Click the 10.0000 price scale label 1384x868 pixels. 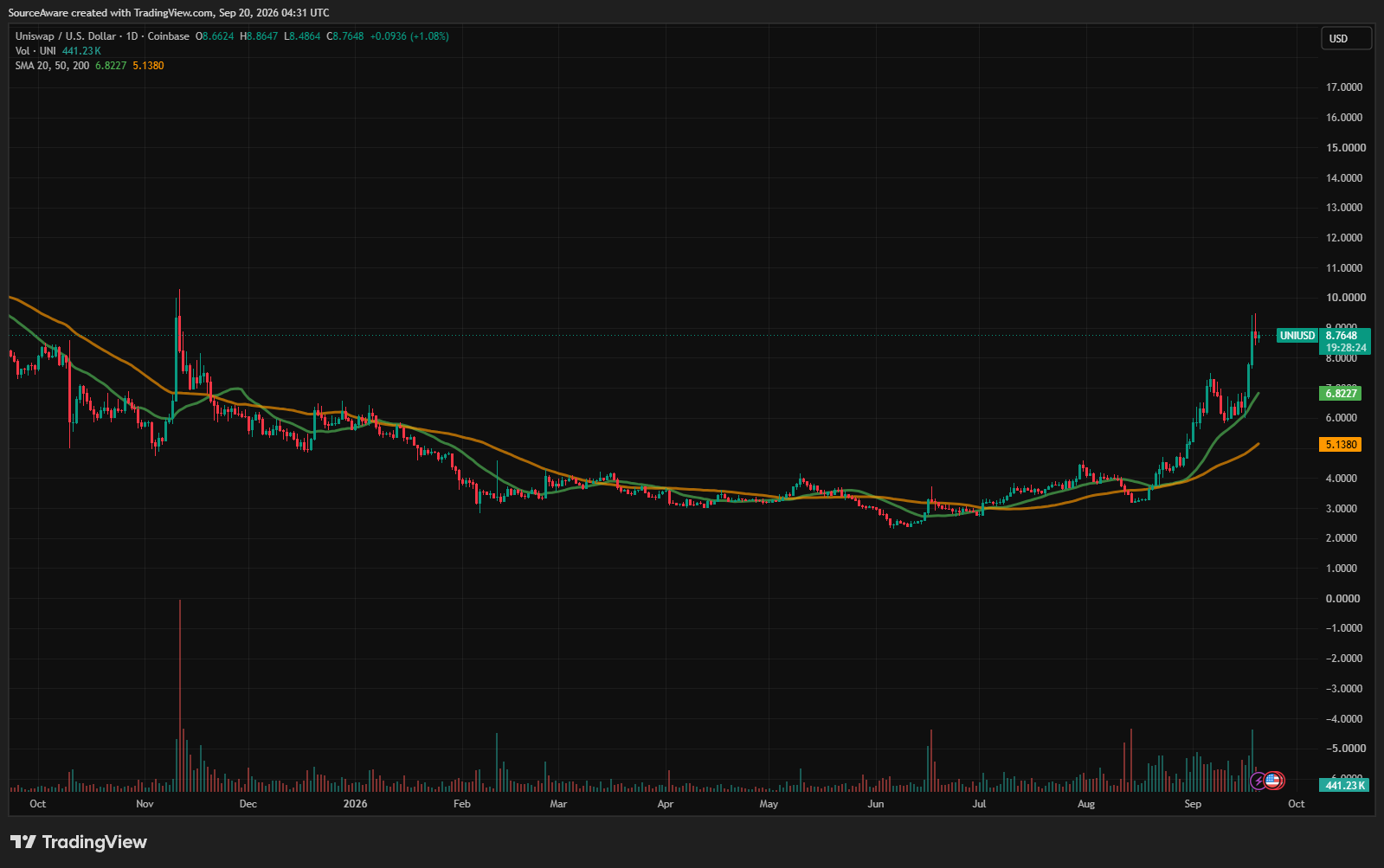point(1346,298)
